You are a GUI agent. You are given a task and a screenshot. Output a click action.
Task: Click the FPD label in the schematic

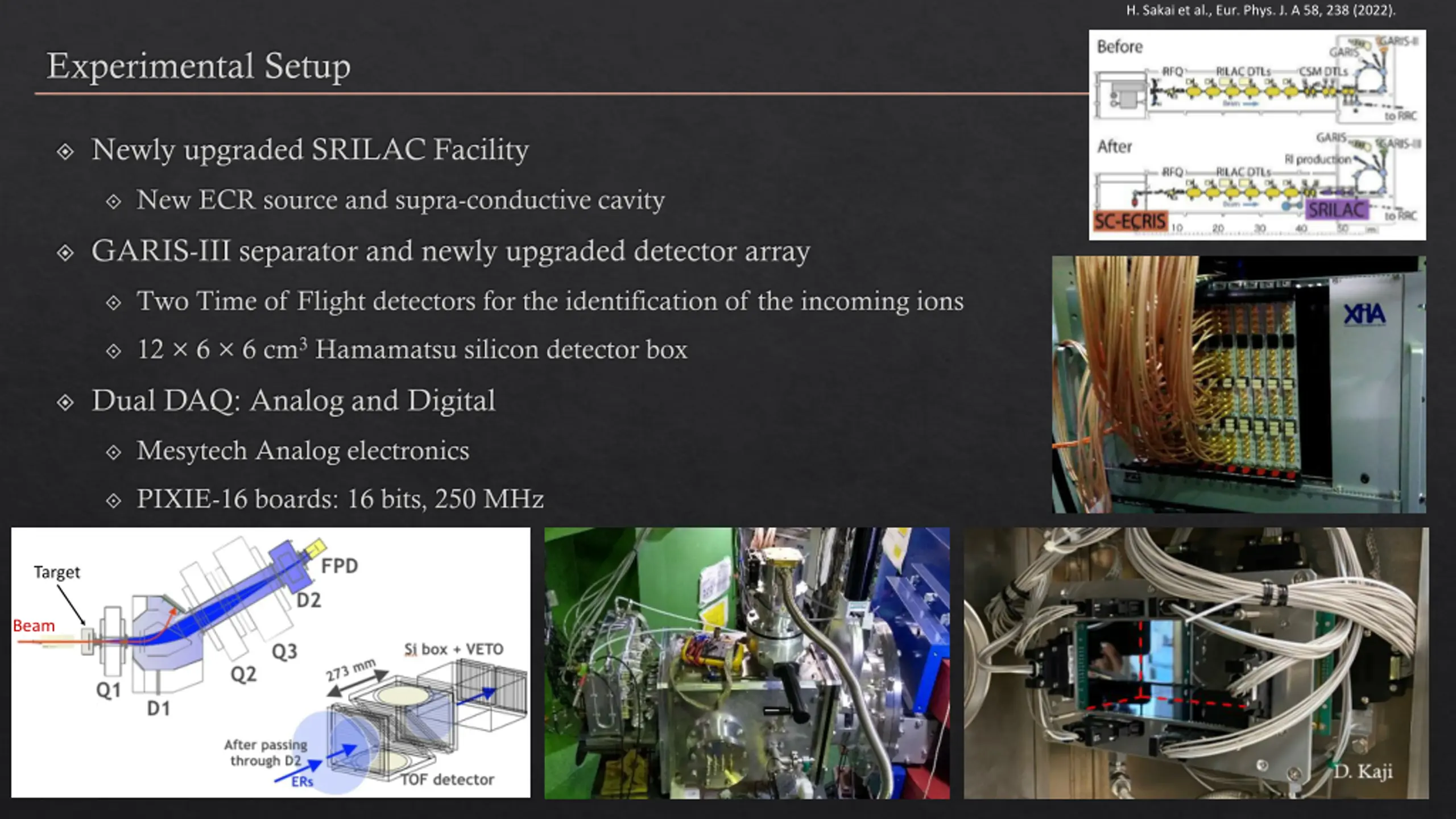pyautogui.click(x=340, y=566)
